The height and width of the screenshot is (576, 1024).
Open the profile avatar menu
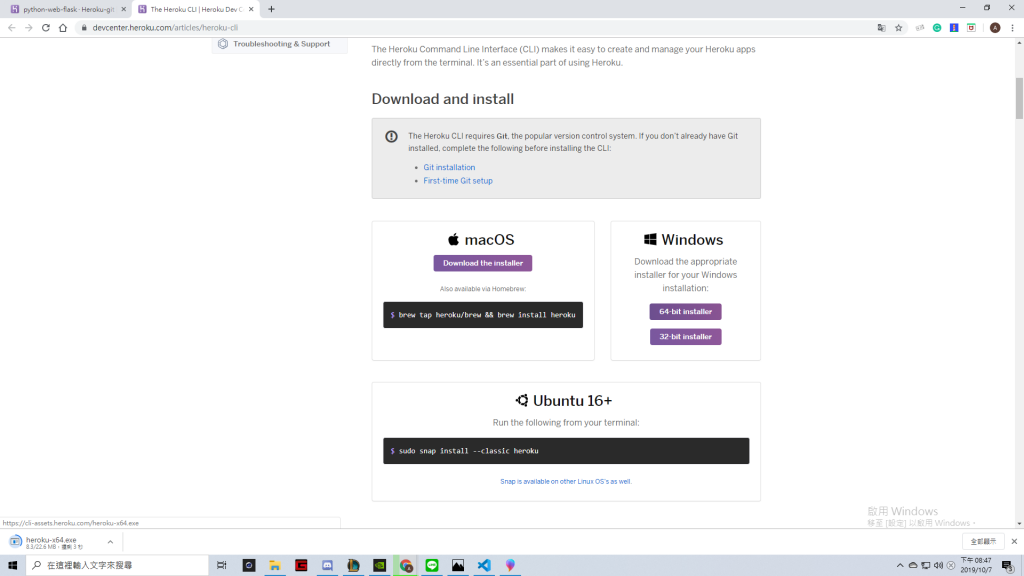coord(995,27)
